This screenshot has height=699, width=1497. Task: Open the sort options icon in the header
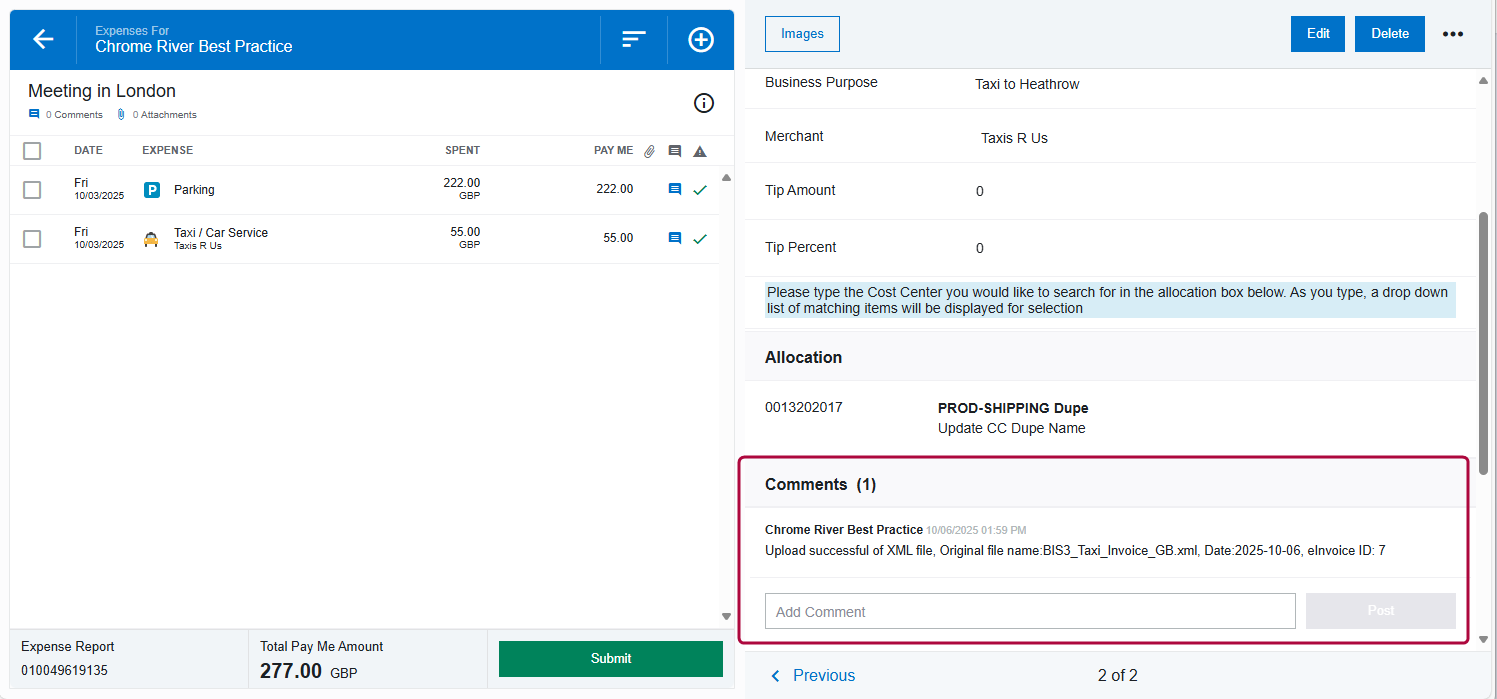point(633,39)
